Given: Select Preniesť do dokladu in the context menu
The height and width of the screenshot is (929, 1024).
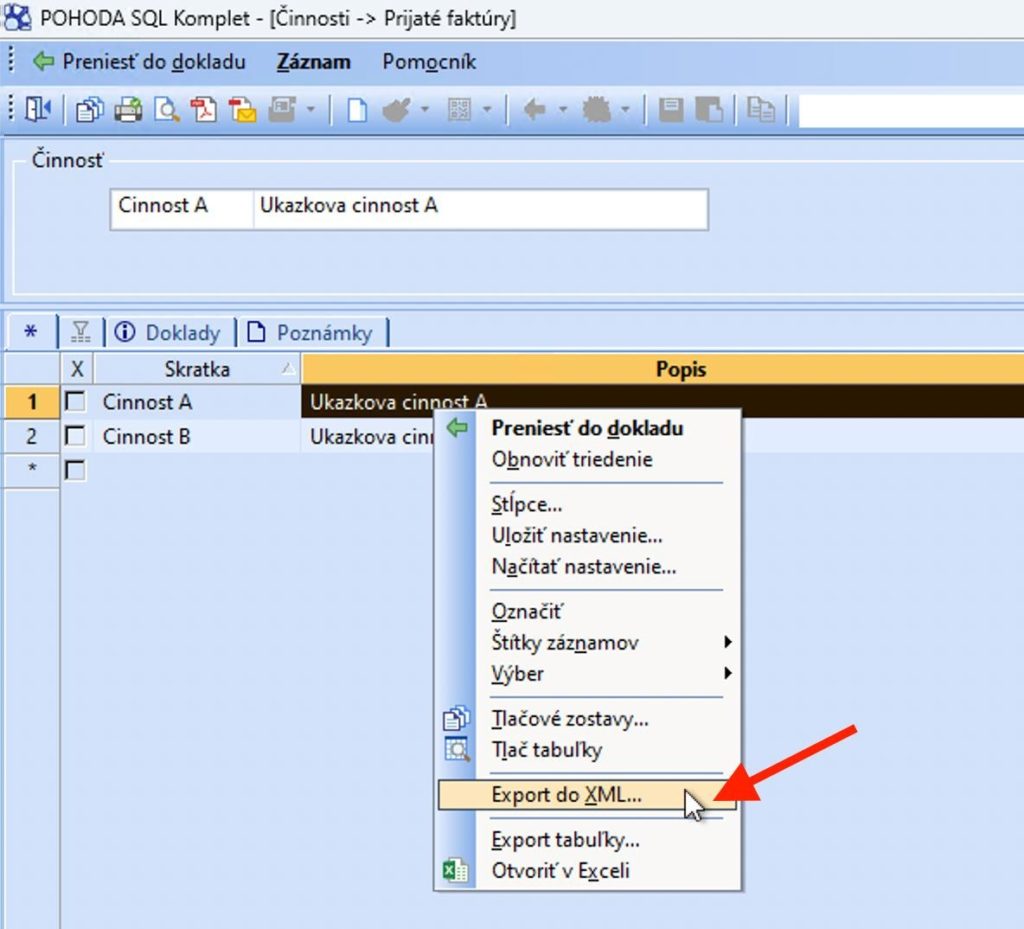Looking at the screenshot, I should [587, 428].
